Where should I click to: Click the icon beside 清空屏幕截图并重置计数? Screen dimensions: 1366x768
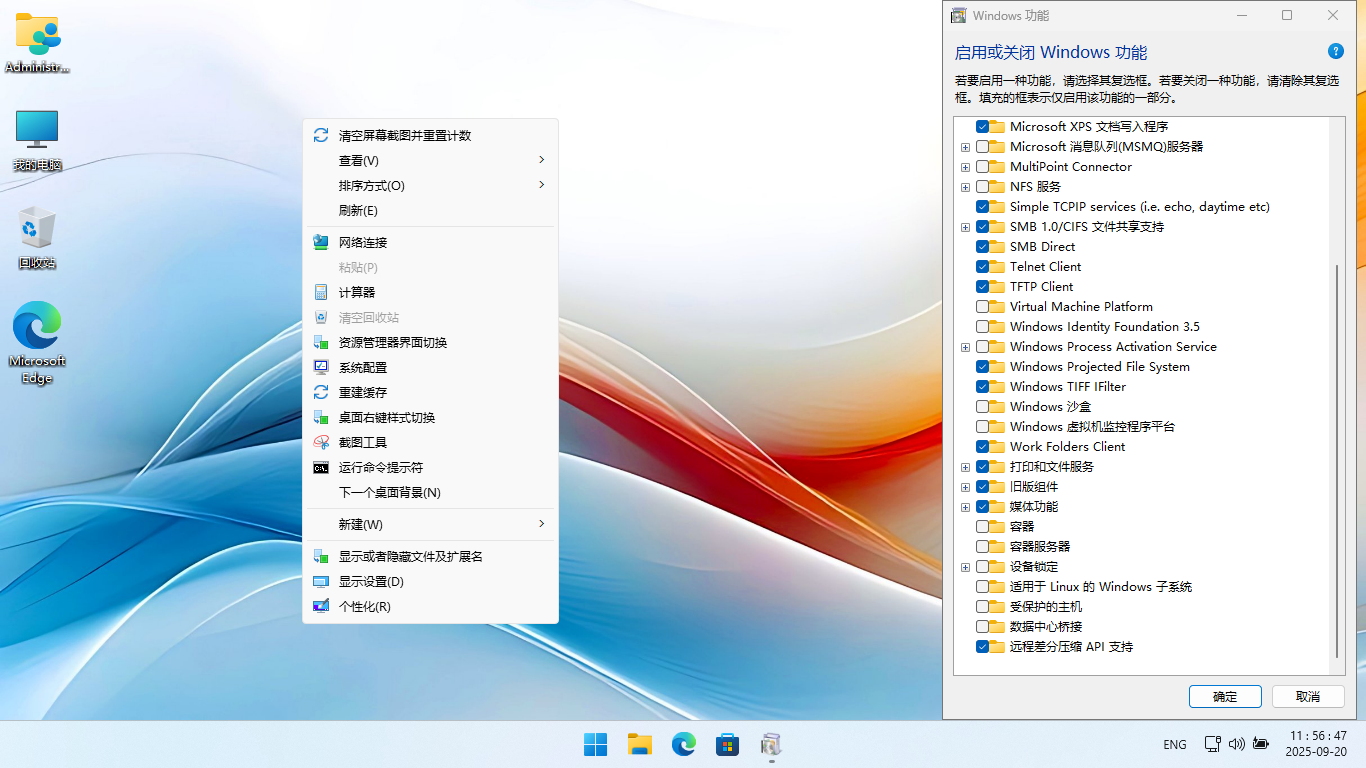(x=321, y=135)
